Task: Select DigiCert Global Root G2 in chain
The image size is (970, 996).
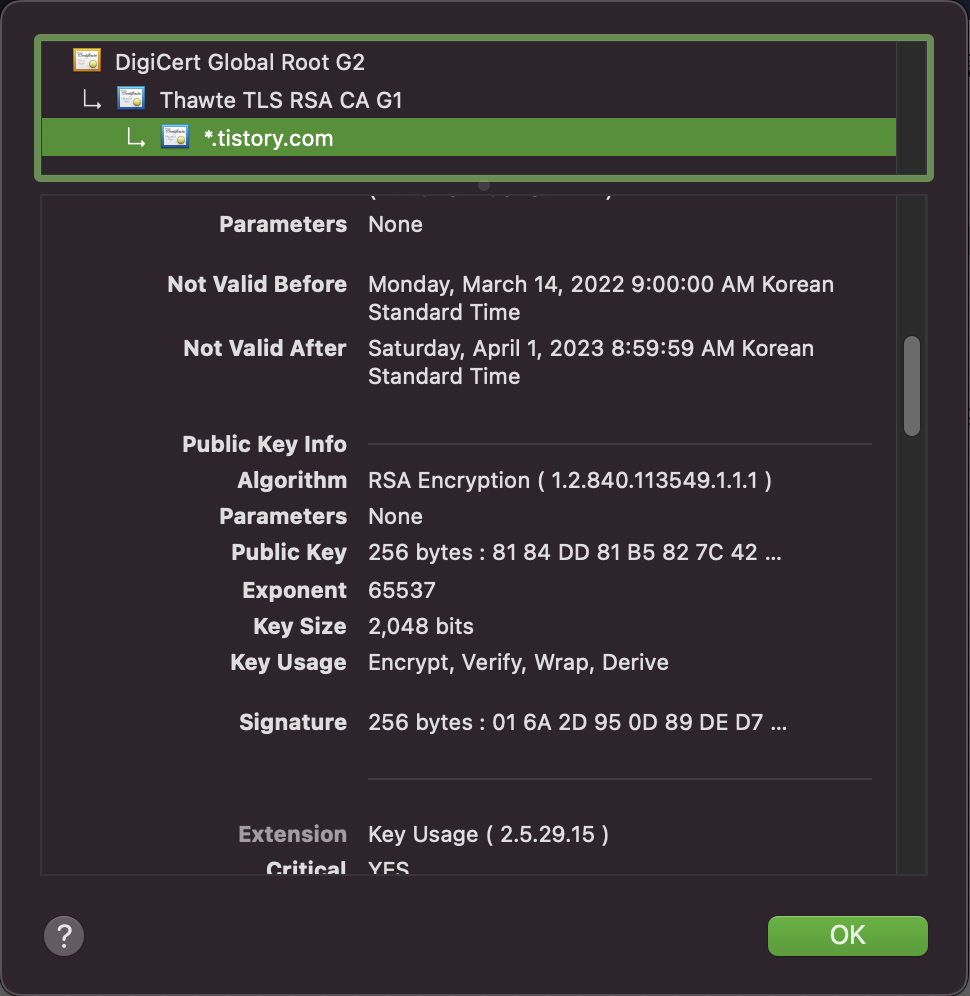Action: (x=469, y=62)
